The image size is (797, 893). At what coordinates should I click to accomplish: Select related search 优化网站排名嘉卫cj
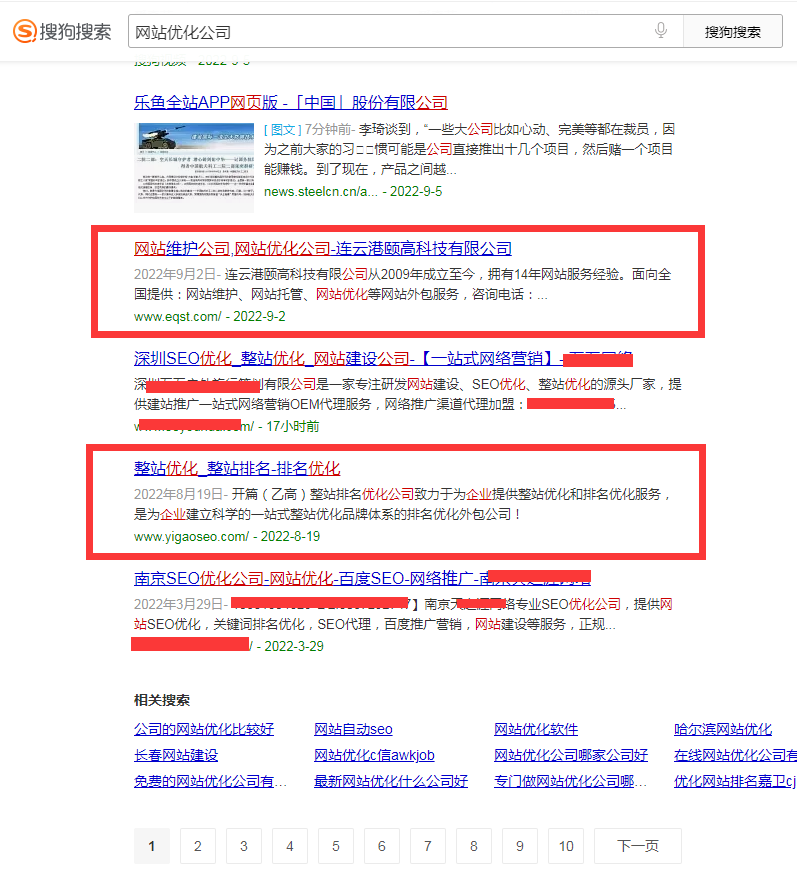click(x=735, y=781)
